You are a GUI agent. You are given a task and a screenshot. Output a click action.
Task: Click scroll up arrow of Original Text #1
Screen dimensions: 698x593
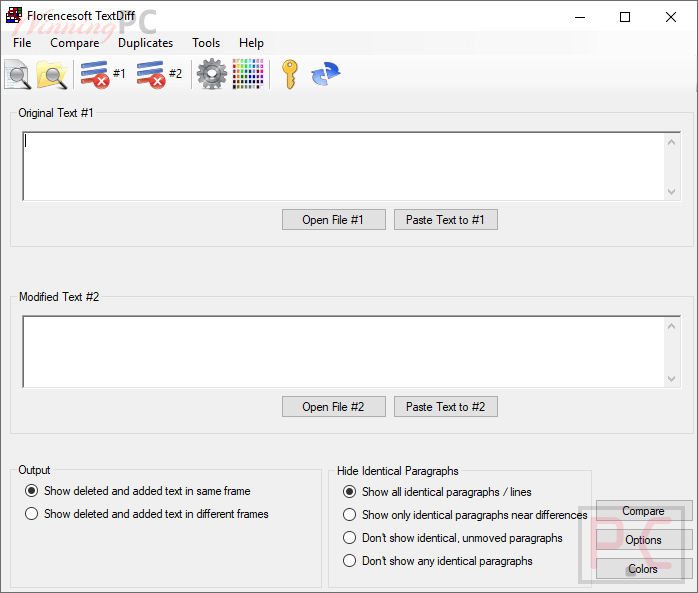point(672,142)
